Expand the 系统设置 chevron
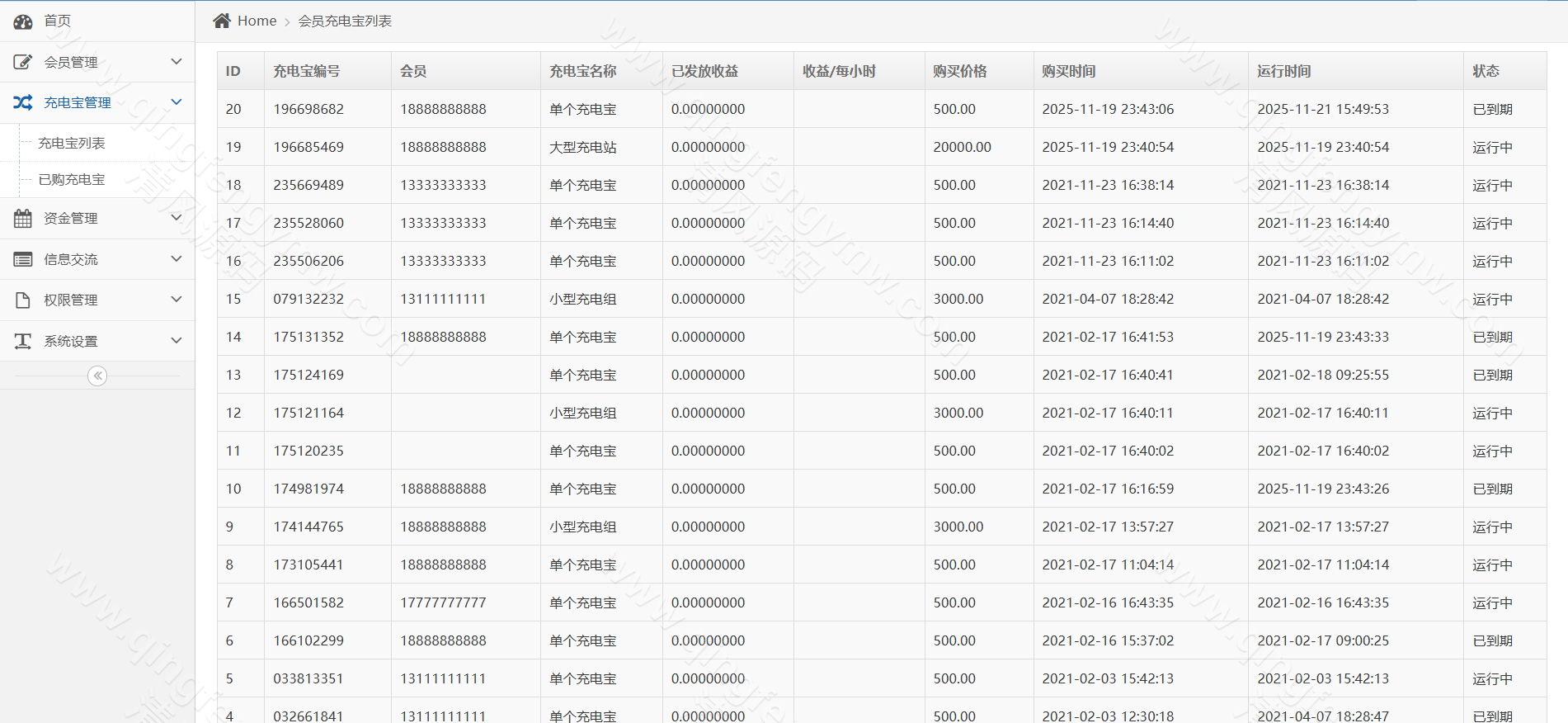This screenshot has height=723, width=1568. coord(176,341)
